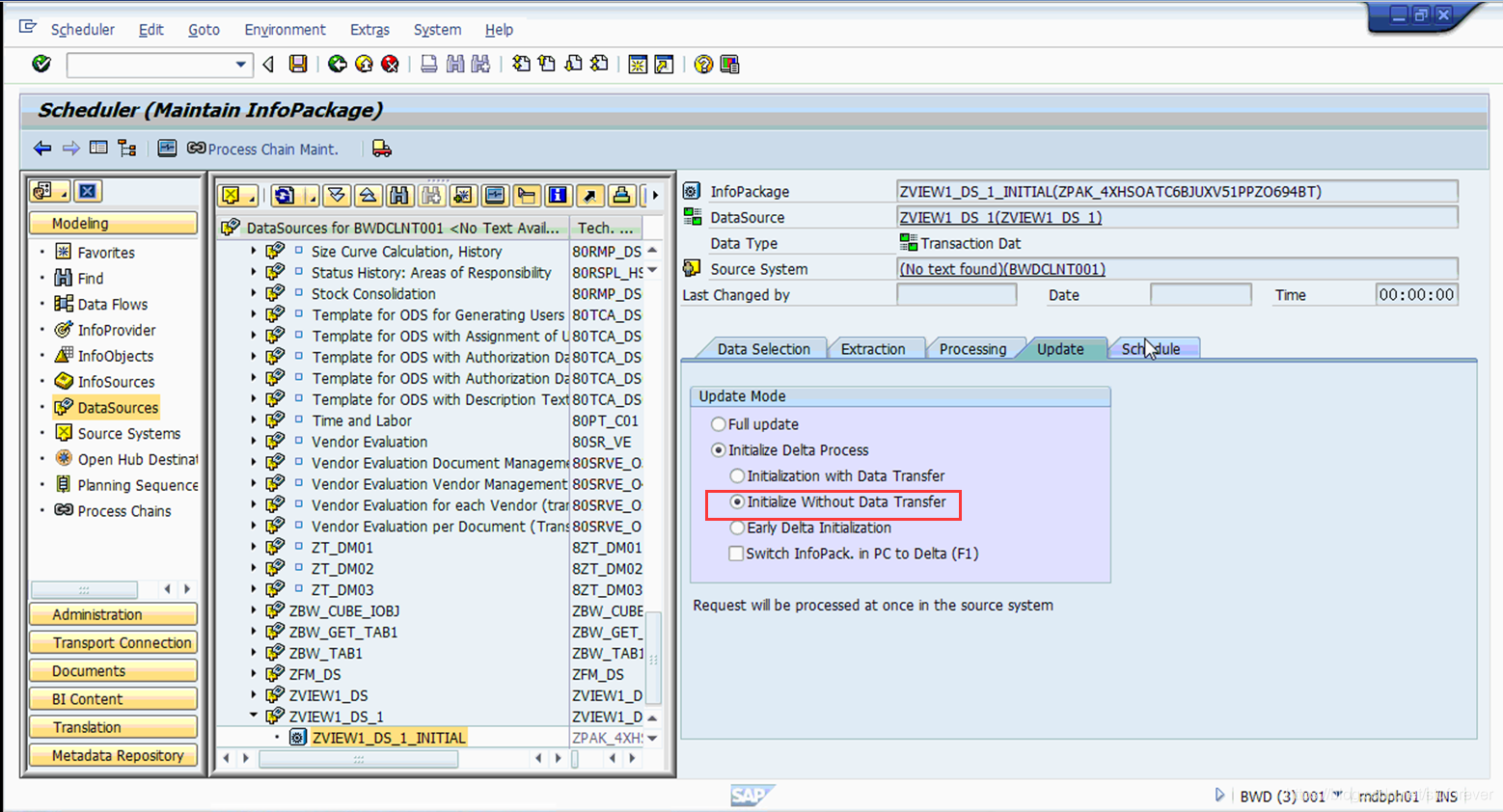Screen dimensions: 1503x812
Task: Click the Collapse Subtree double-up arrow icon
Action: coord(368,196)
